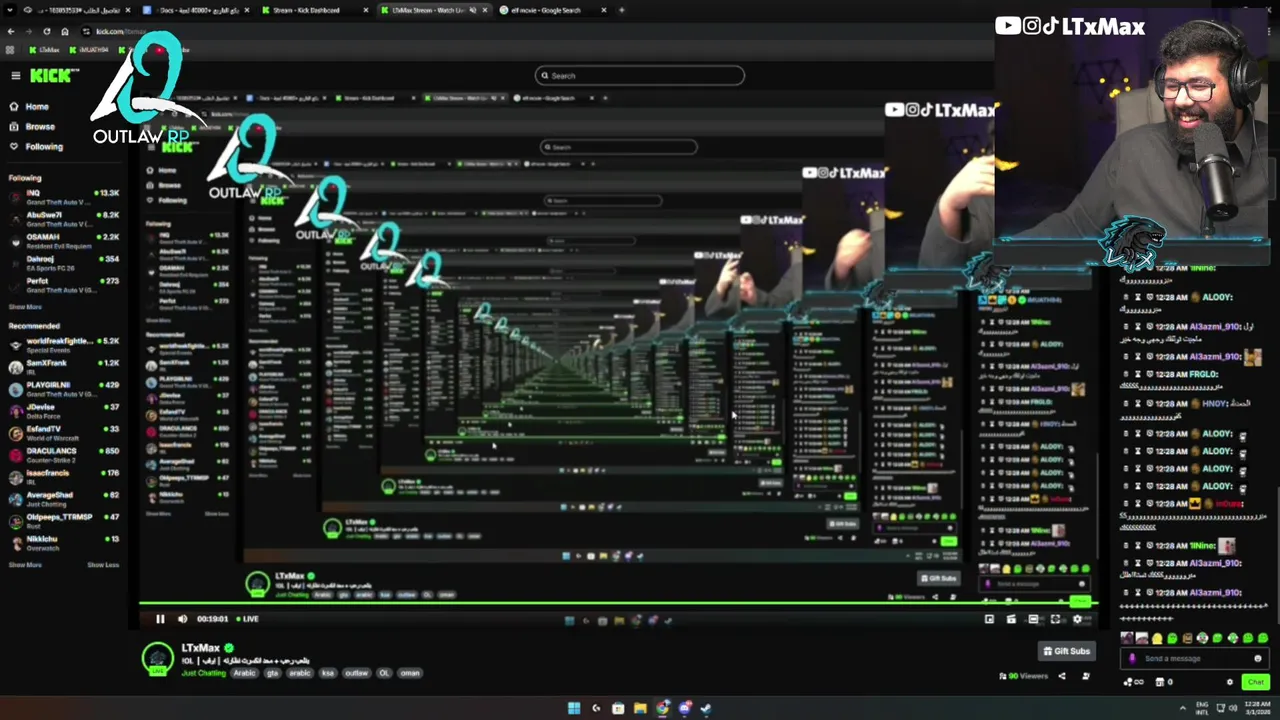Select the oman tag
Viewport: 1280px width, 720px height.
pyautogui.click(x=410, y=673)
